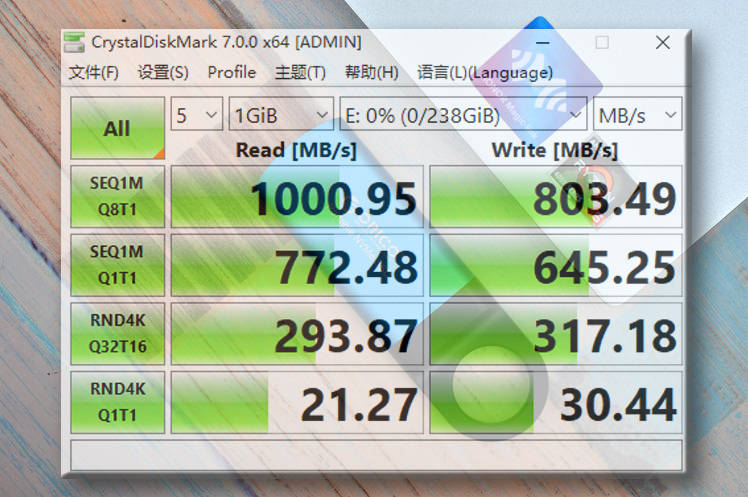Click the Read [MB/s] column header
This screenshot has width=748, height=497.
point(296,150)
